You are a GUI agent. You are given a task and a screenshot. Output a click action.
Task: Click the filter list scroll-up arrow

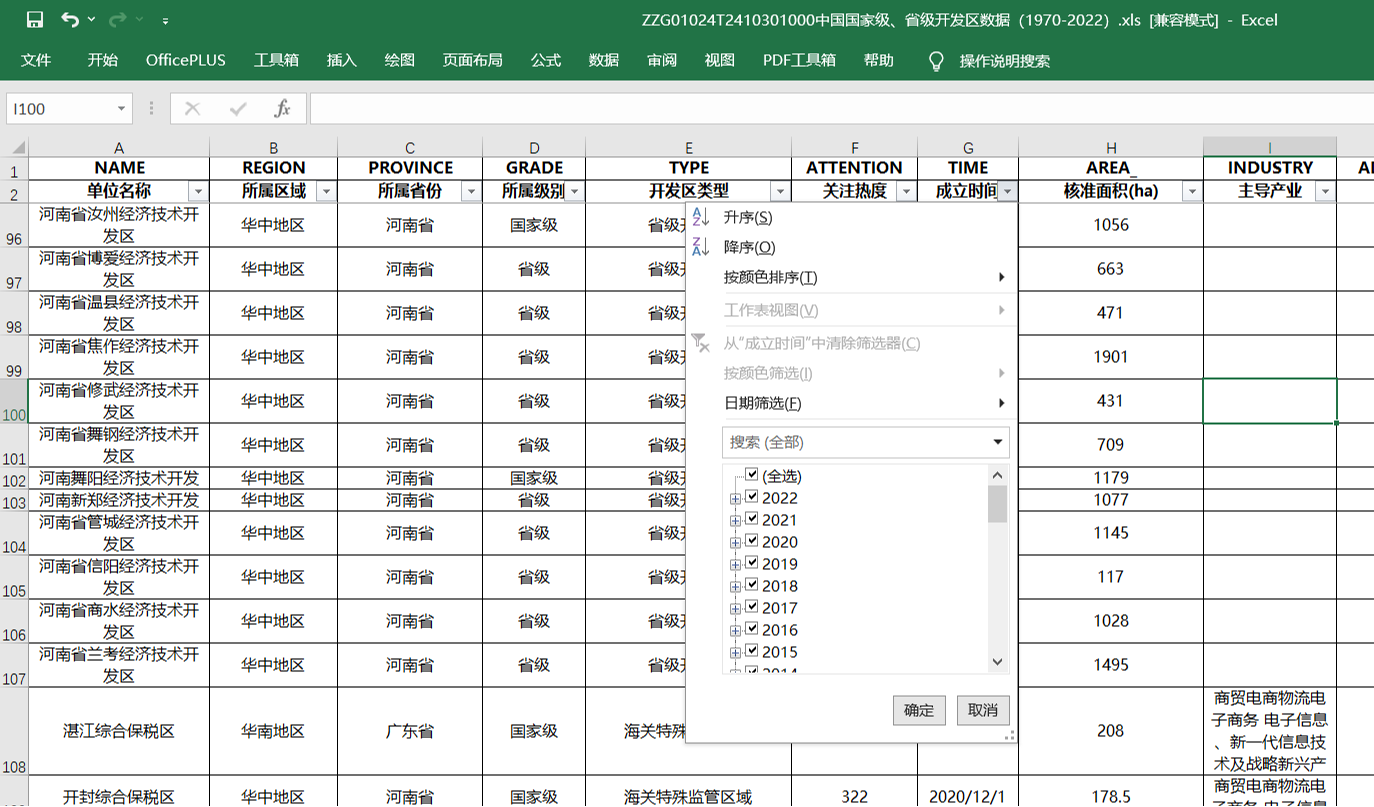[x=997, y=475]
